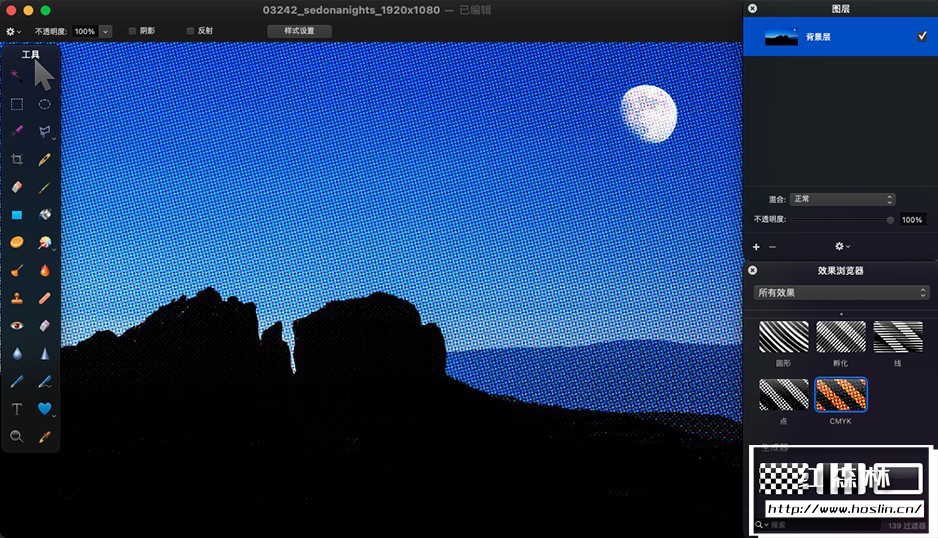
Task: Select the 圆形 halftone effect thumbnail
Action: [x=784, y=337]
